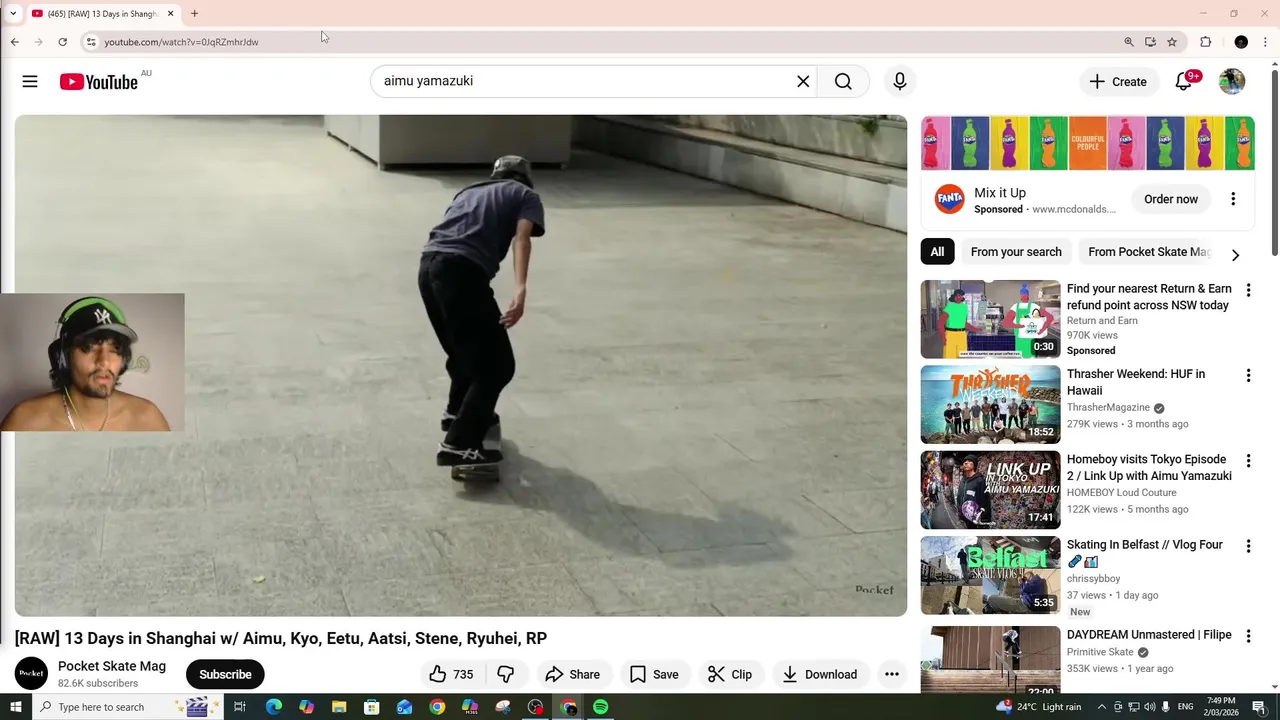The image size is (1280, 720).
Task: Open more actions ellipsis below video
Action: pos(892,674)
